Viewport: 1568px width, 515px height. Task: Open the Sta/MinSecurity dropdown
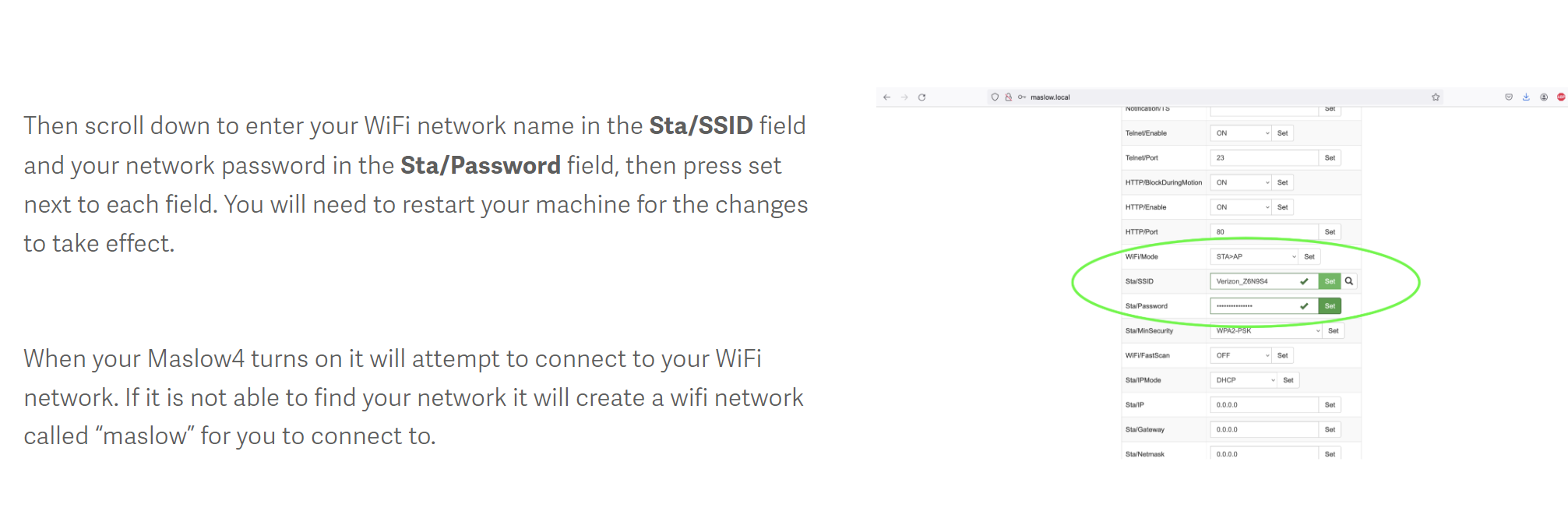click(x=1267, y=331)
